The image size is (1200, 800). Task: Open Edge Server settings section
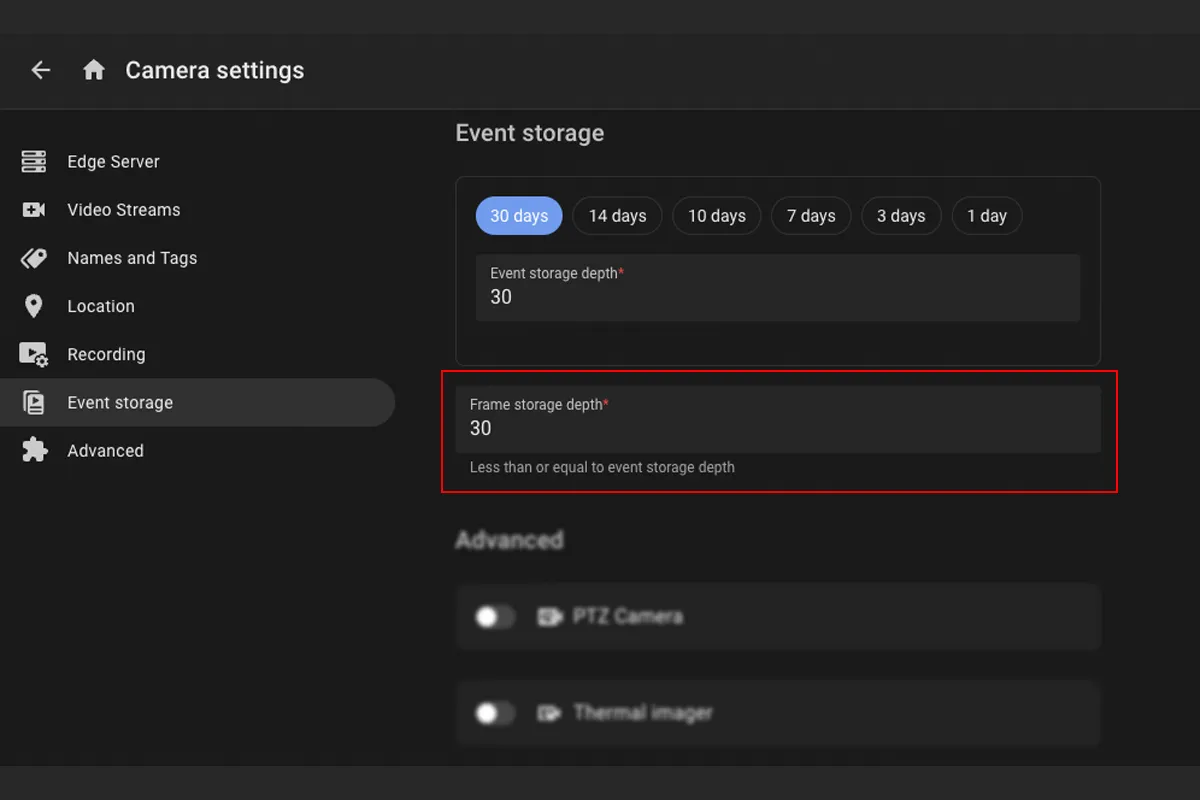198,162
